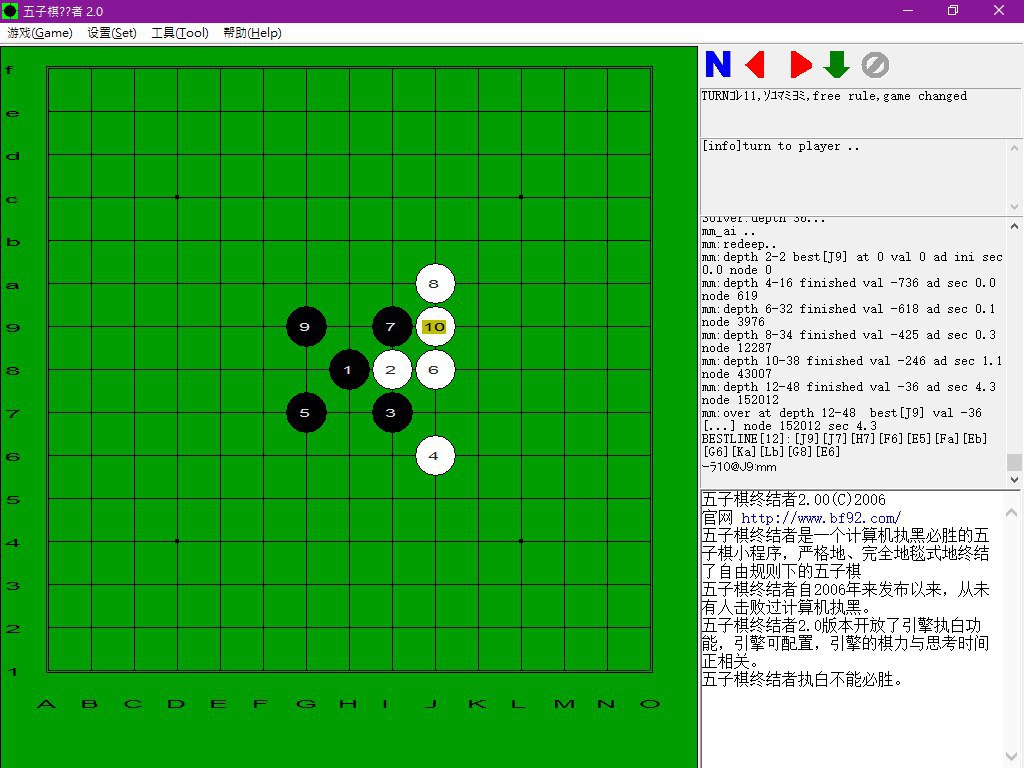Viewport: 1024px width, 768px height.
Task: Click the about text scroll up arrow
Action: [1012, 513]
